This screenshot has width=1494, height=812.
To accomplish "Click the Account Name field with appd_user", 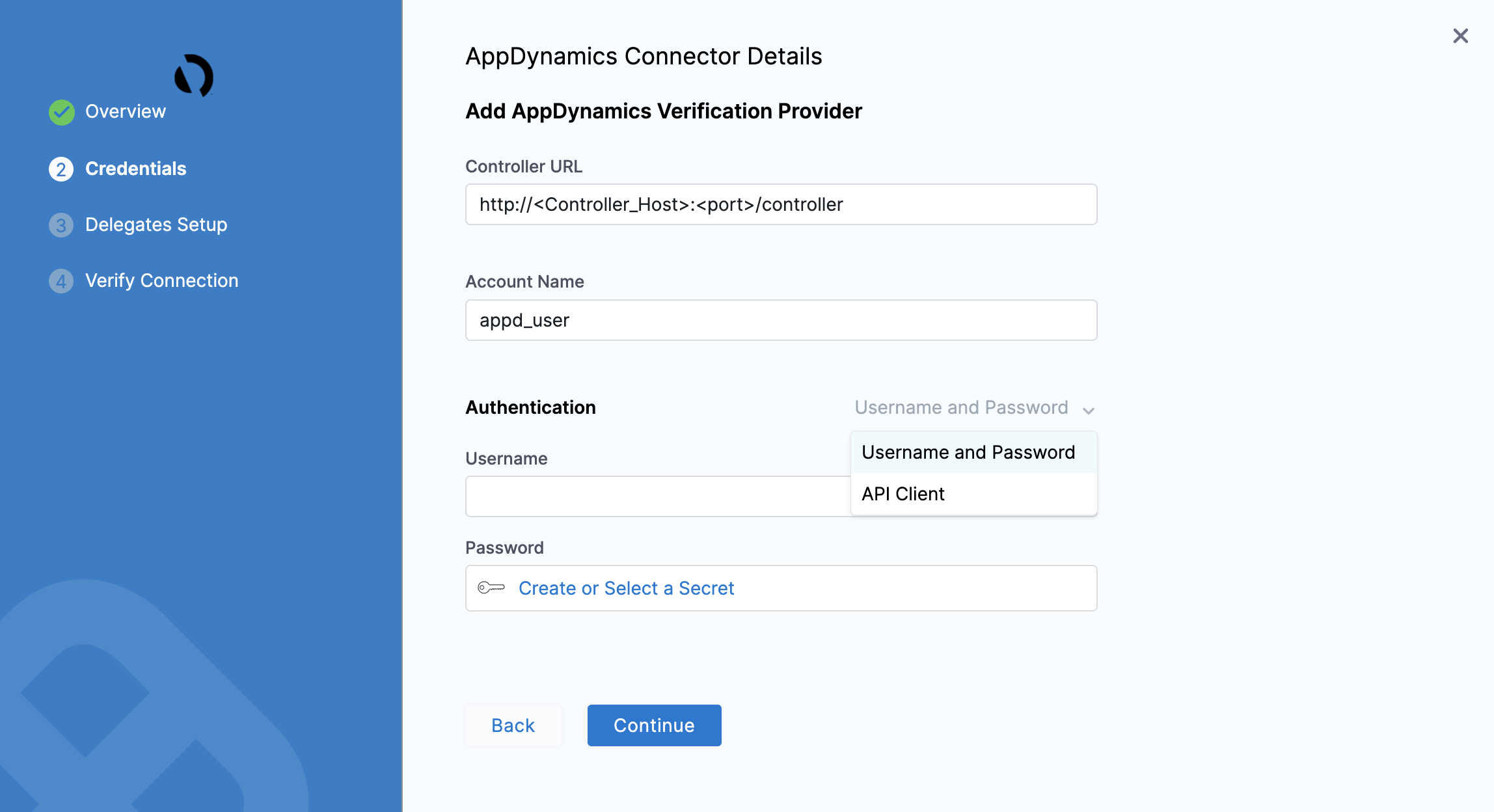I will (x=781, y=320).
